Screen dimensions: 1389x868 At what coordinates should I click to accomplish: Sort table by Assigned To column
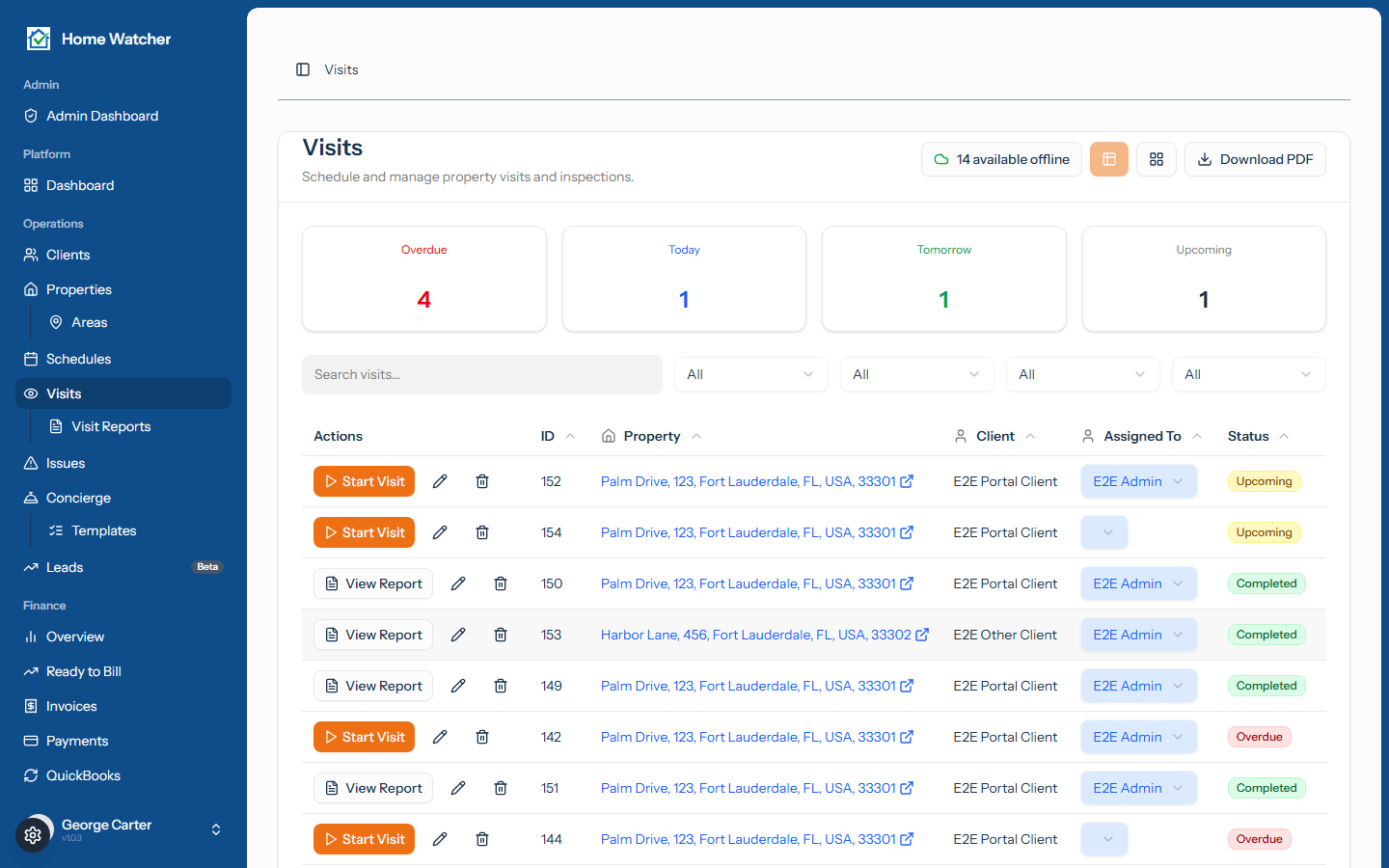pyautogui.click(x=1142, y=436)
